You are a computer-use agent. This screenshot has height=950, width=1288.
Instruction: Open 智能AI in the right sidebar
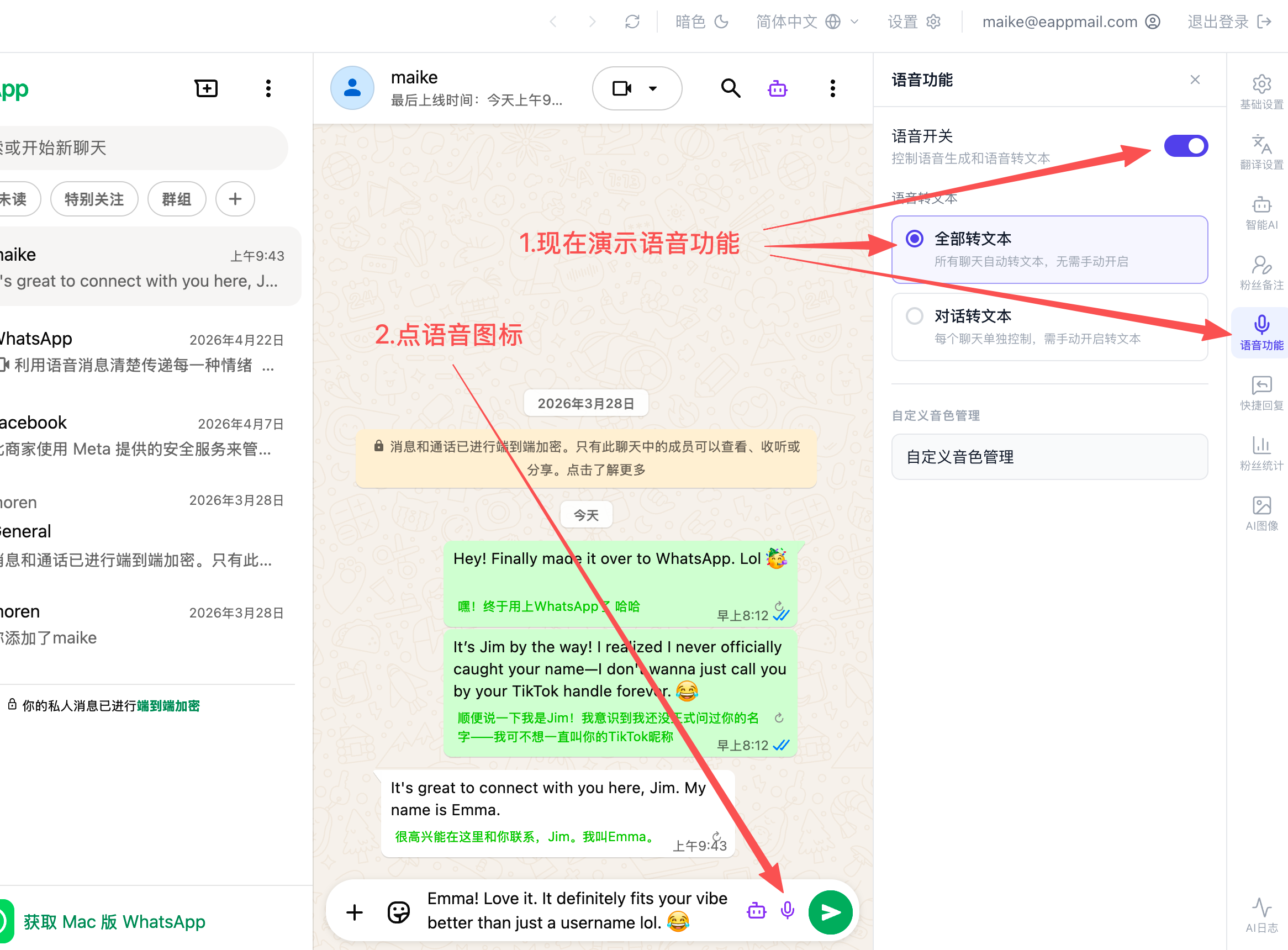(x=1261, y=213)
